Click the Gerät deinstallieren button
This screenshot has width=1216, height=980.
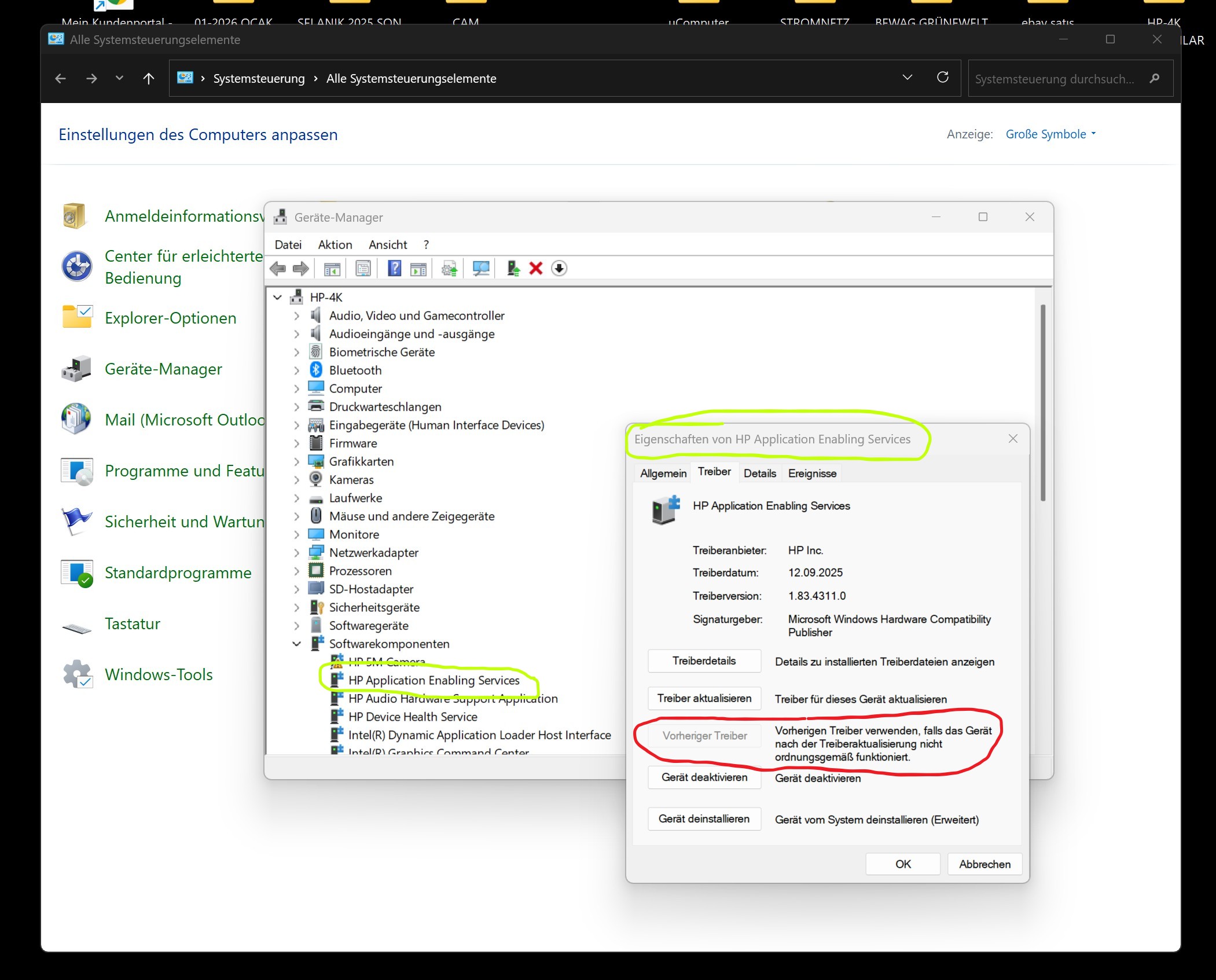tap(704, 819)
